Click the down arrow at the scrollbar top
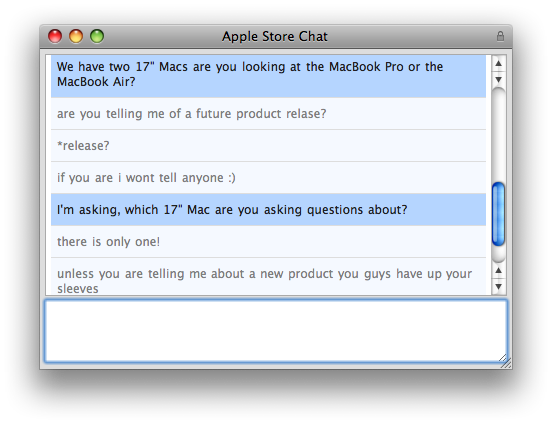Image resolution: width=552 pixels, height=424 pixels. (498, 79)
